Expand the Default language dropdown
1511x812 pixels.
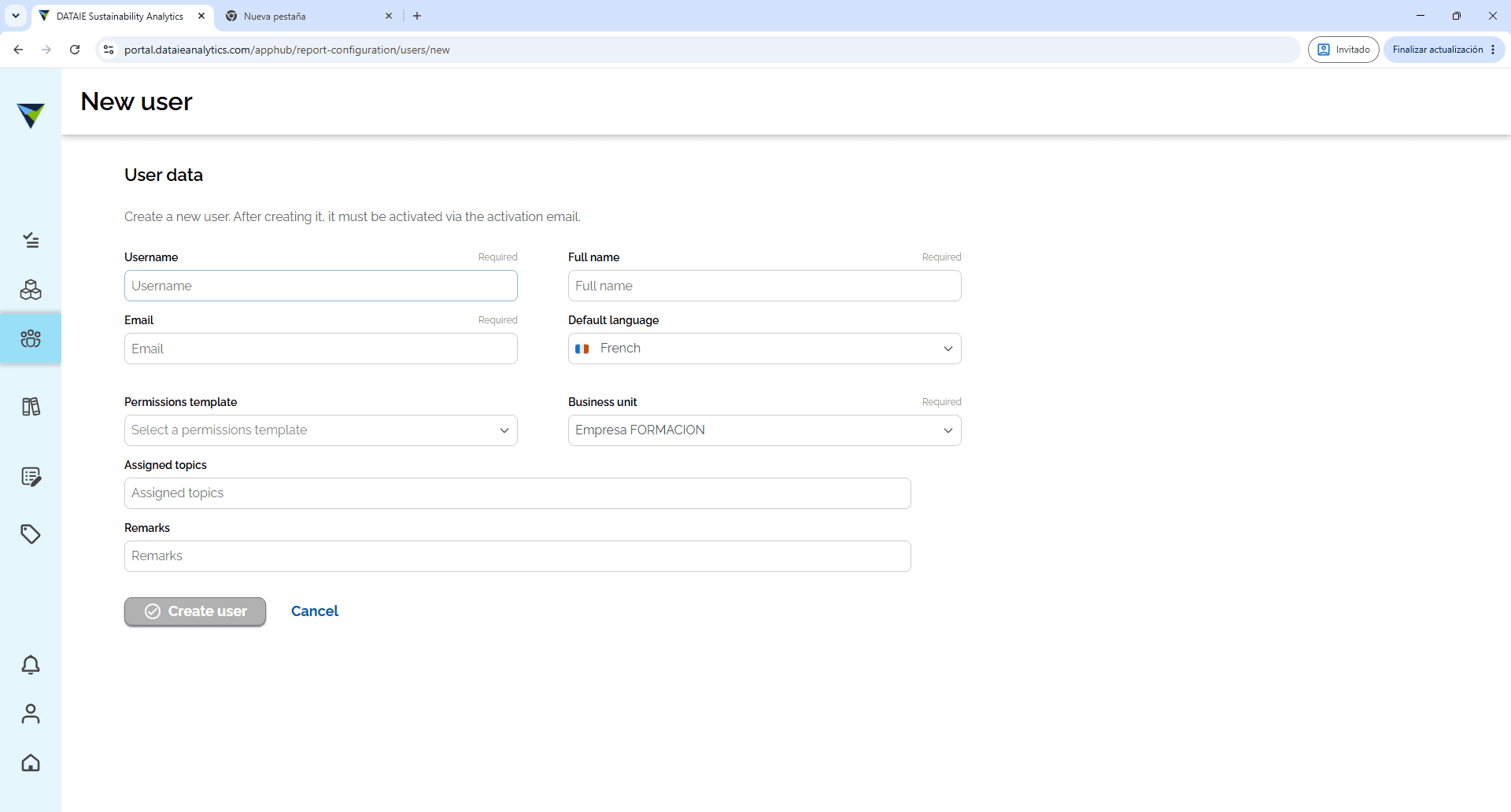(765, 349)
